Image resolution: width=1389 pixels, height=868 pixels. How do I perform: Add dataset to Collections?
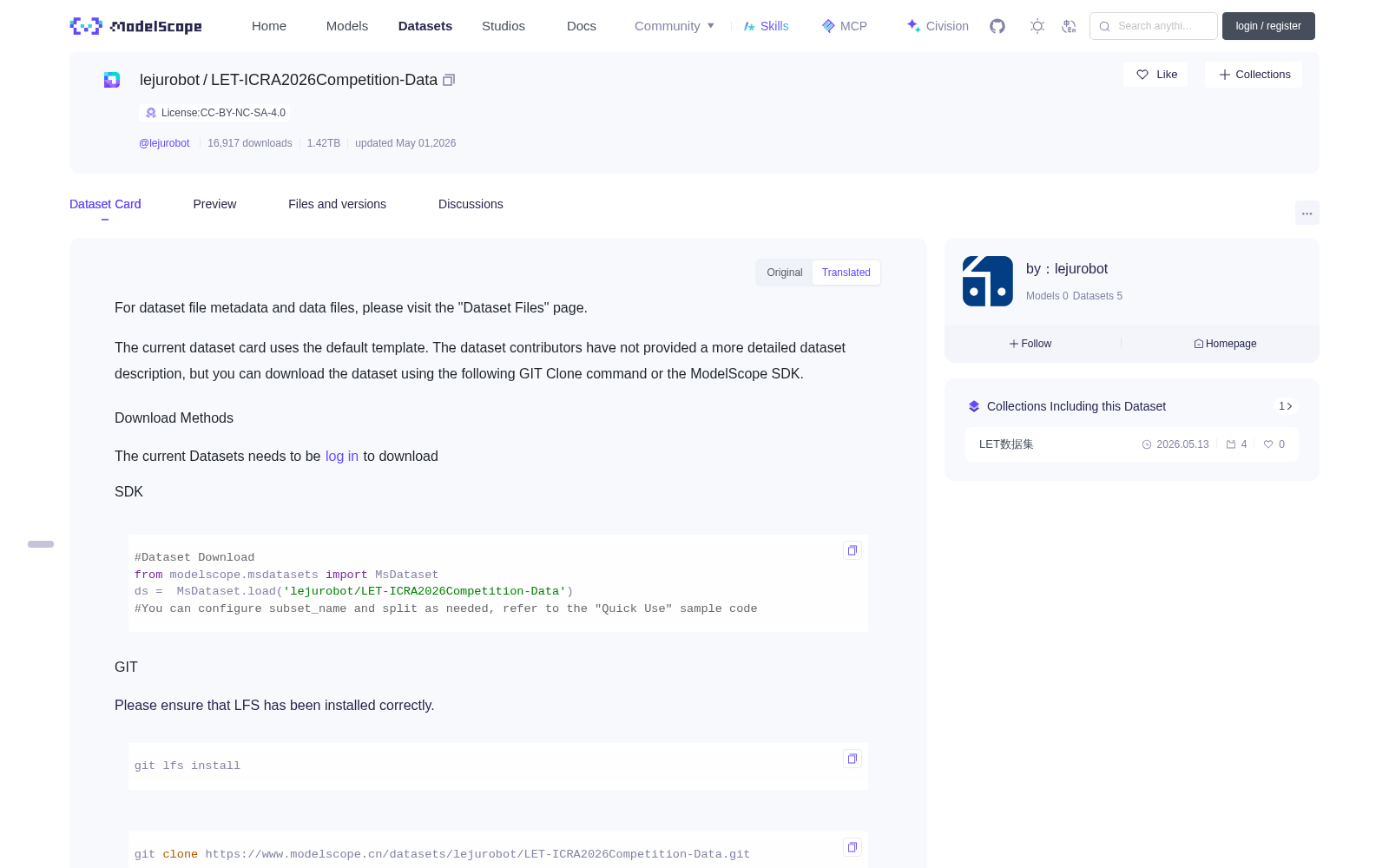[1254, 75]
